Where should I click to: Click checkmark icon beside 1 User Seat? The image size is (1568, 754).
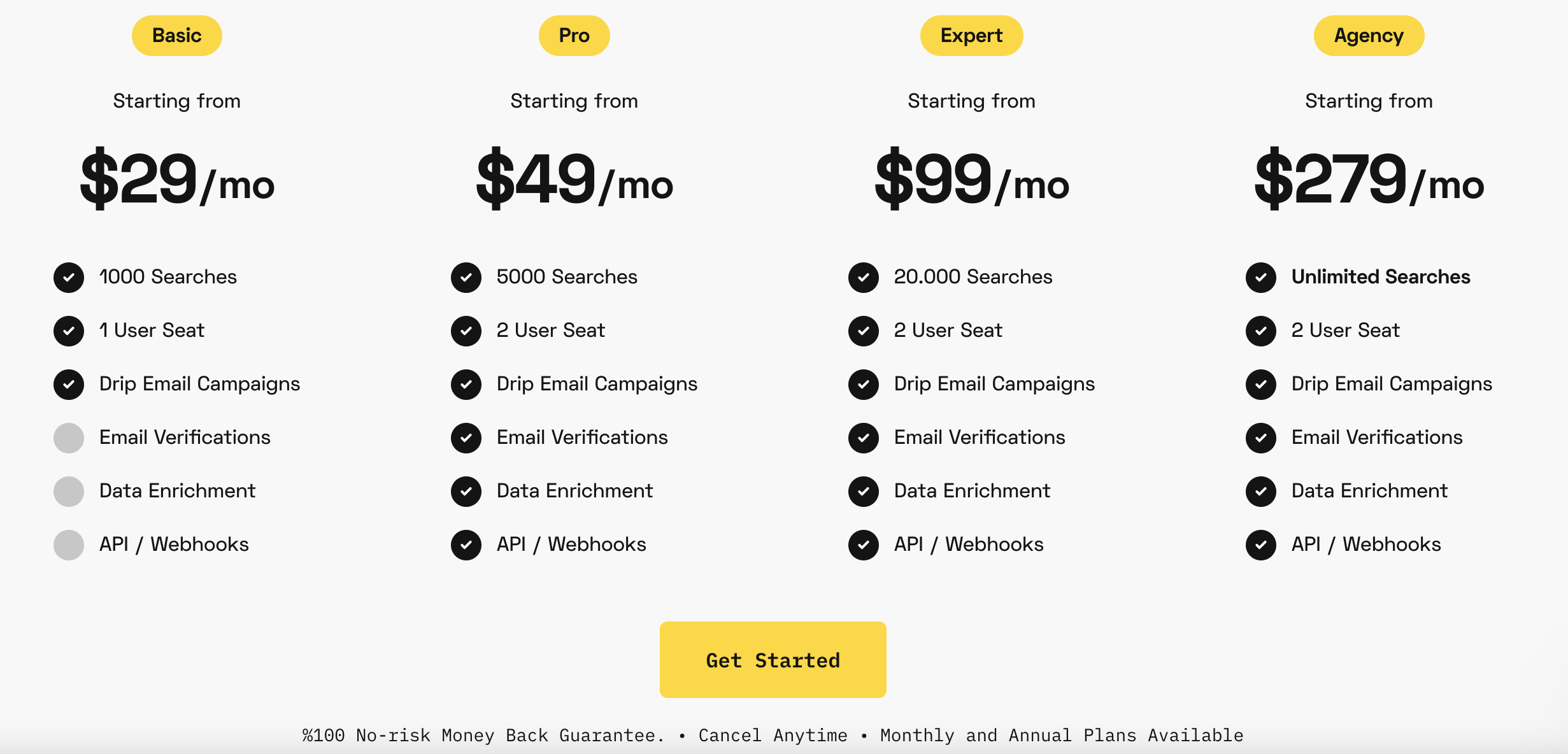point(69,331)
